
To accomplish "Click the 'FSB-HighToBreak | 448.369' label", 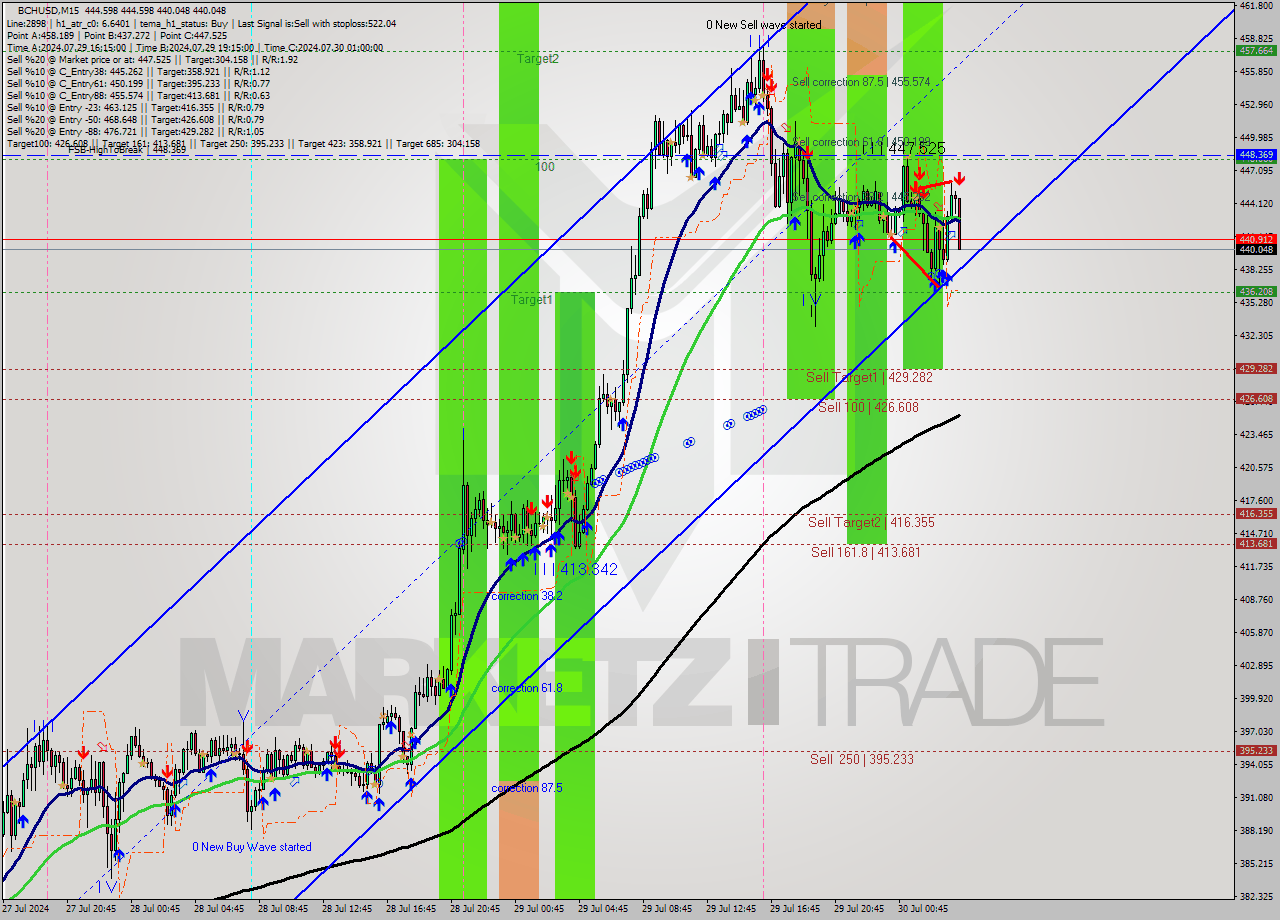I will point(127,150).
